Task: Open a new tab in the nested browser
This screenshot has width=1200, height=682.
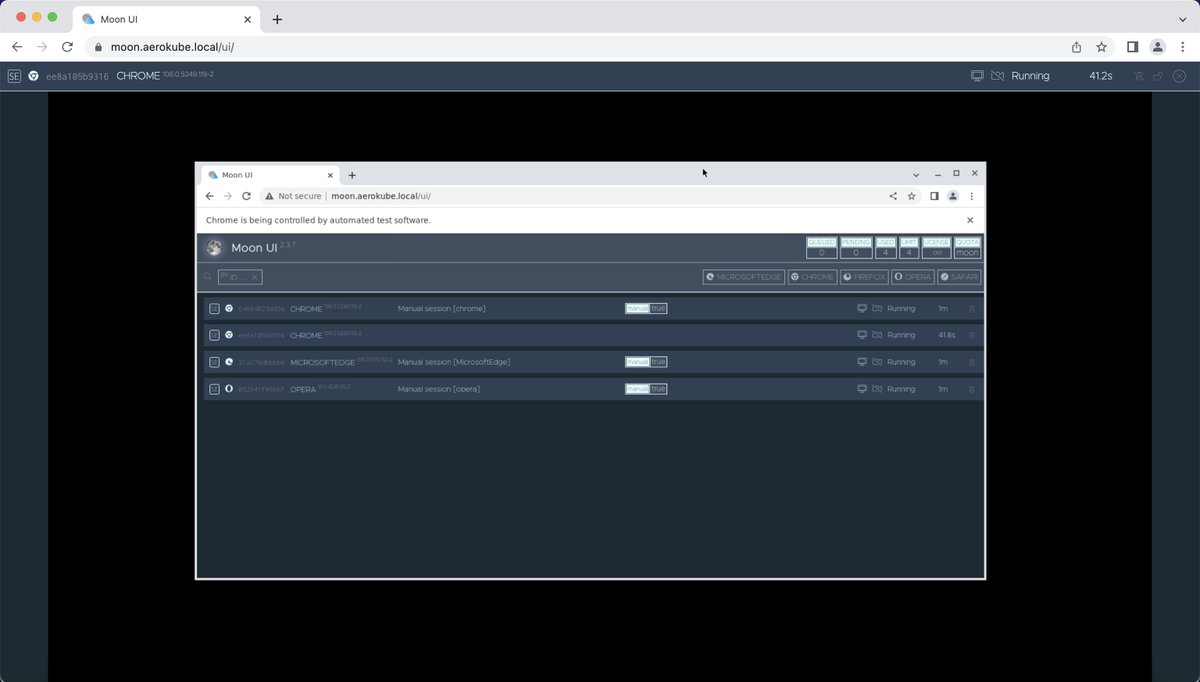Action: point(352,175)
